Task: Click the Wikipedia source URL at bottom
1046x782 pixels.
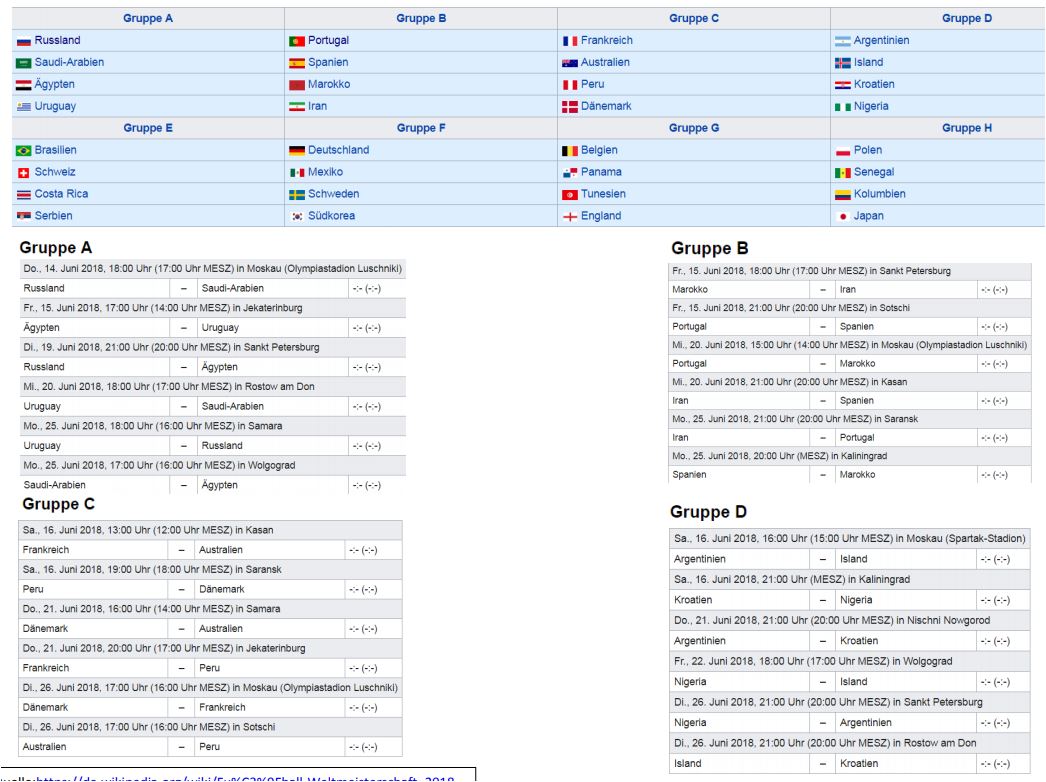Action: click(245, 778)
